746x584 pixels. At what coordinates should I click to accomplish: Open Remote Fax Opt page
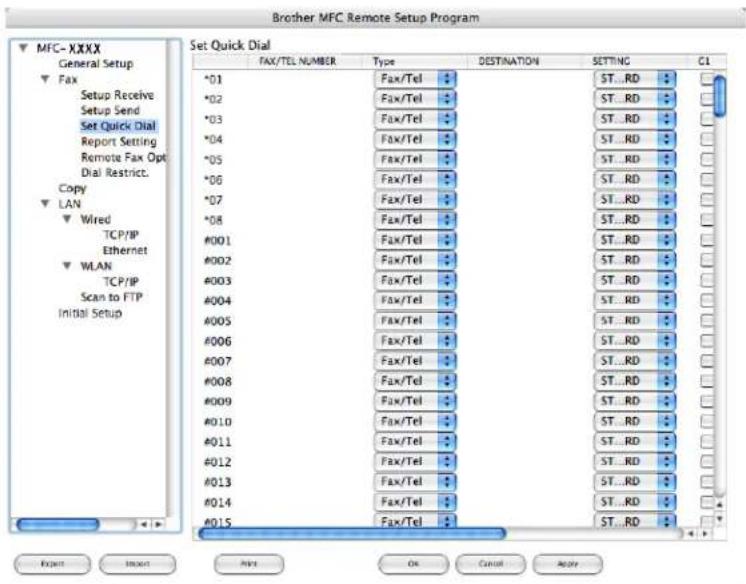[123, 157]
